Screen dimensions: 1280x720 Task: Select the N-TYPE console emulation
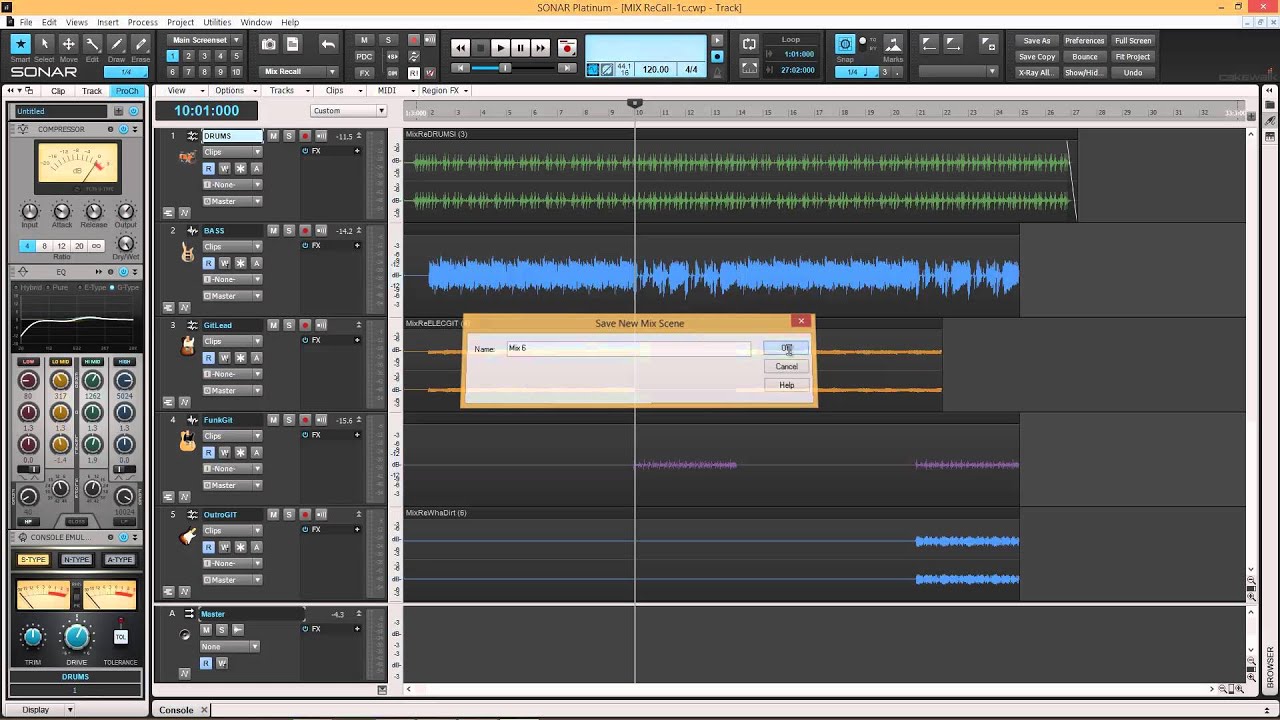[x=76, y=559]
